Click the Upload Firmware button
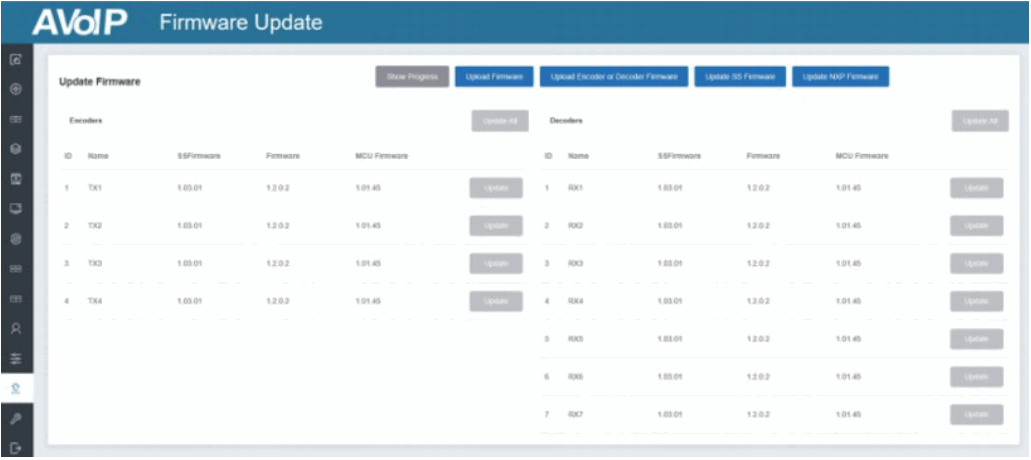Viewport: 1031px width, 460px height. tap(494, 77)
